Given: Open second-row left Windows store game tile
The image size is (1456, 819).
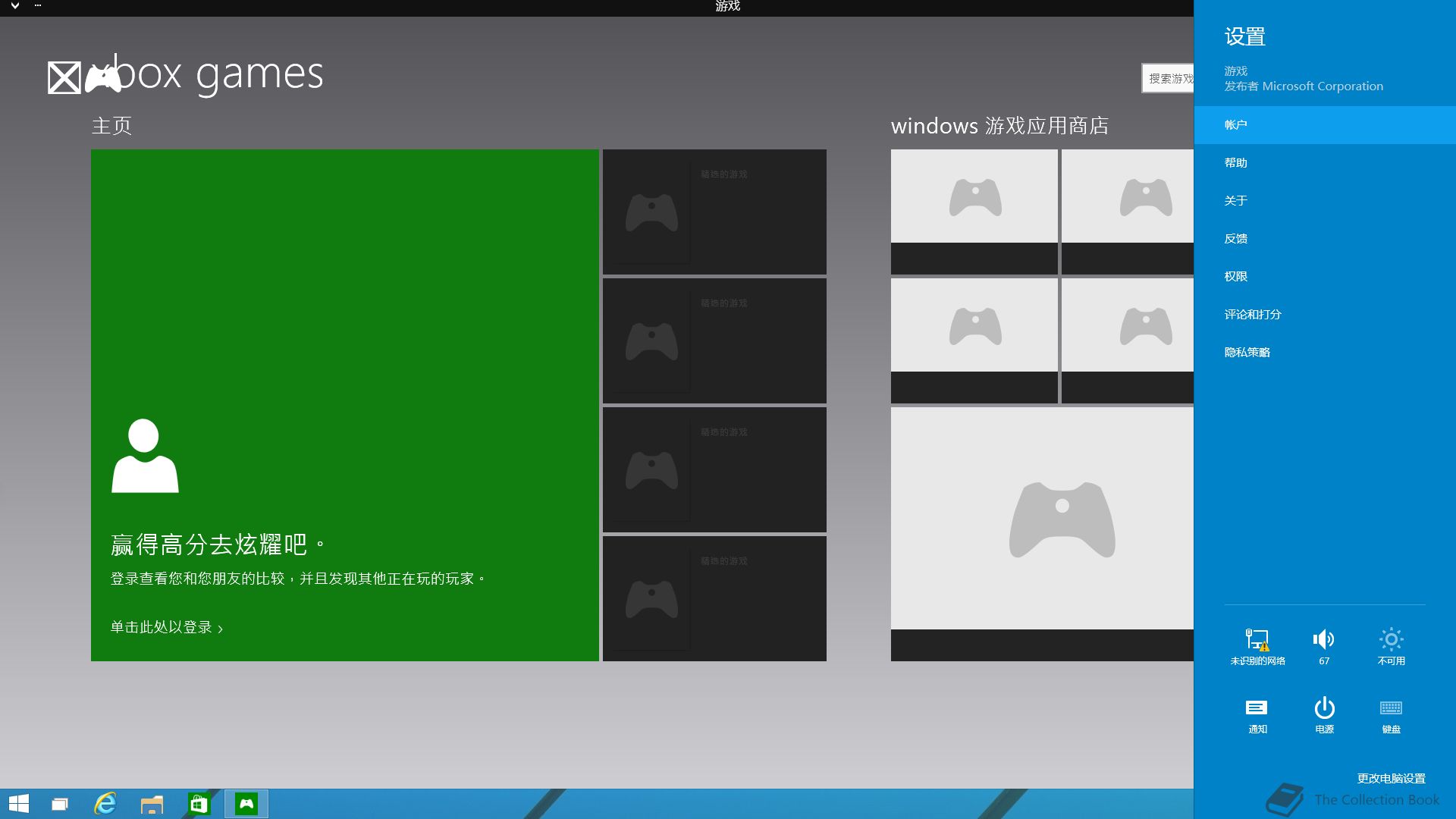Looking at the screenshot, I should pyautogui.click(x=974, y=340).
